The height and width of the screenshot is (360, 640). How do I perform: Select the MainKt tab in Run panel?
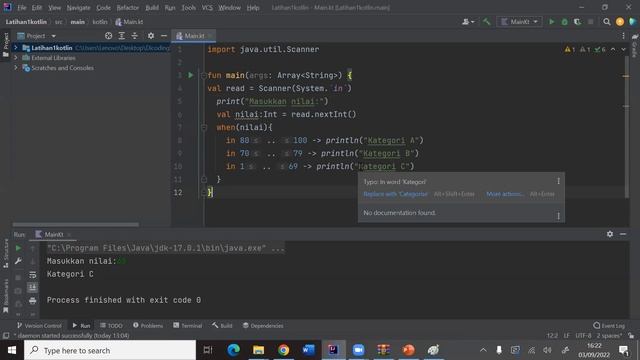coord(53,234)
